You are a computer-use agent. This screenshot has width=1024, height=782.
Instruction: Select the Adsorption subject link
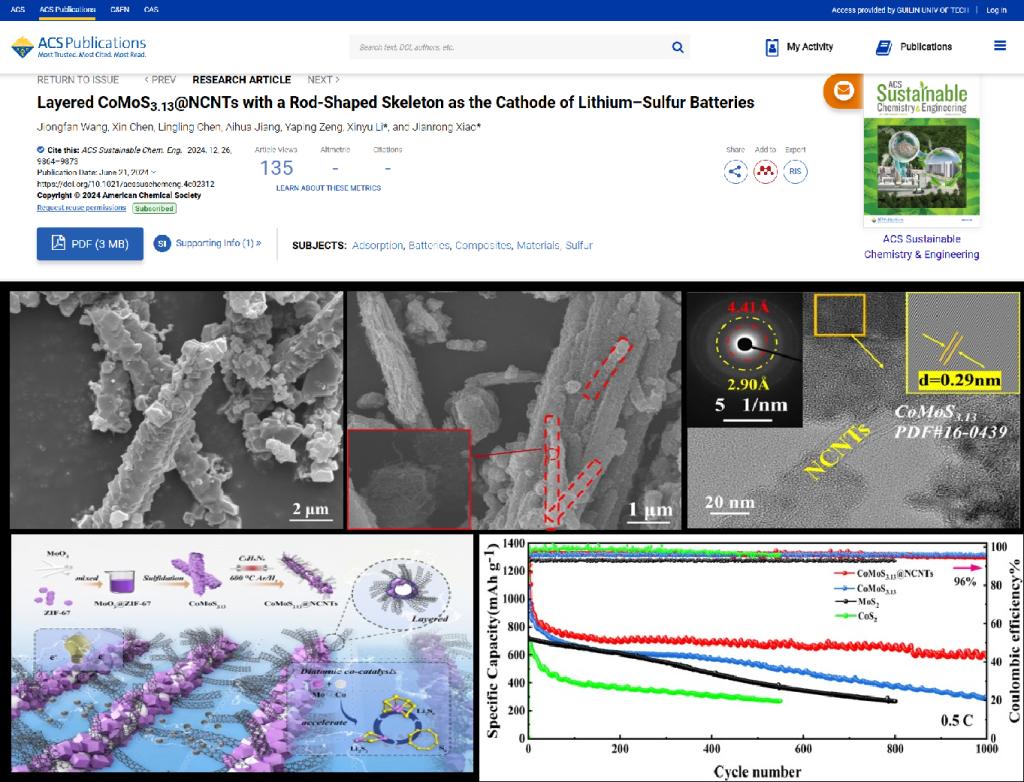point(377,245)
